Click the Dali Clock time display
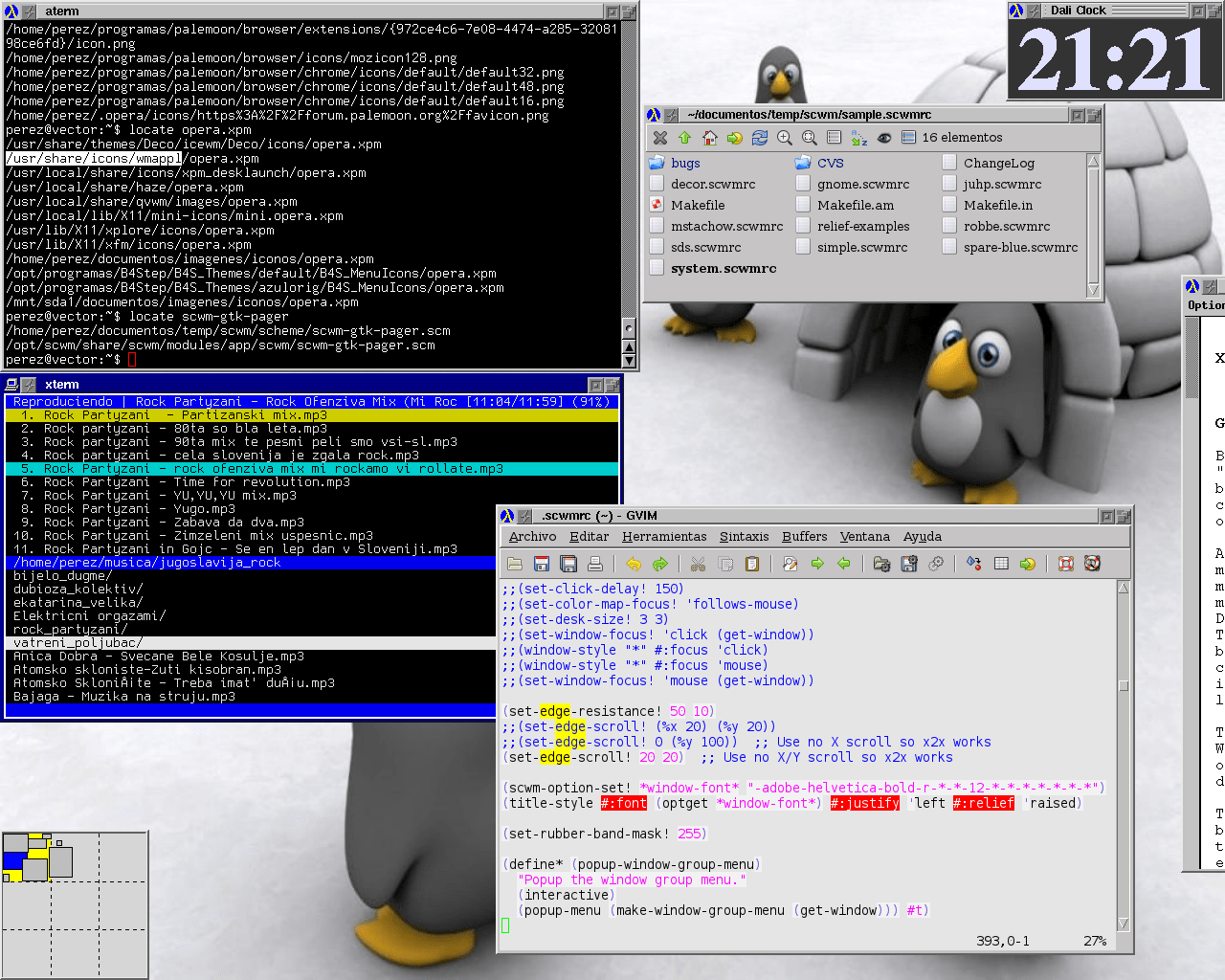The width and height of the screenshot is (1225, 980). point(1116,60)
